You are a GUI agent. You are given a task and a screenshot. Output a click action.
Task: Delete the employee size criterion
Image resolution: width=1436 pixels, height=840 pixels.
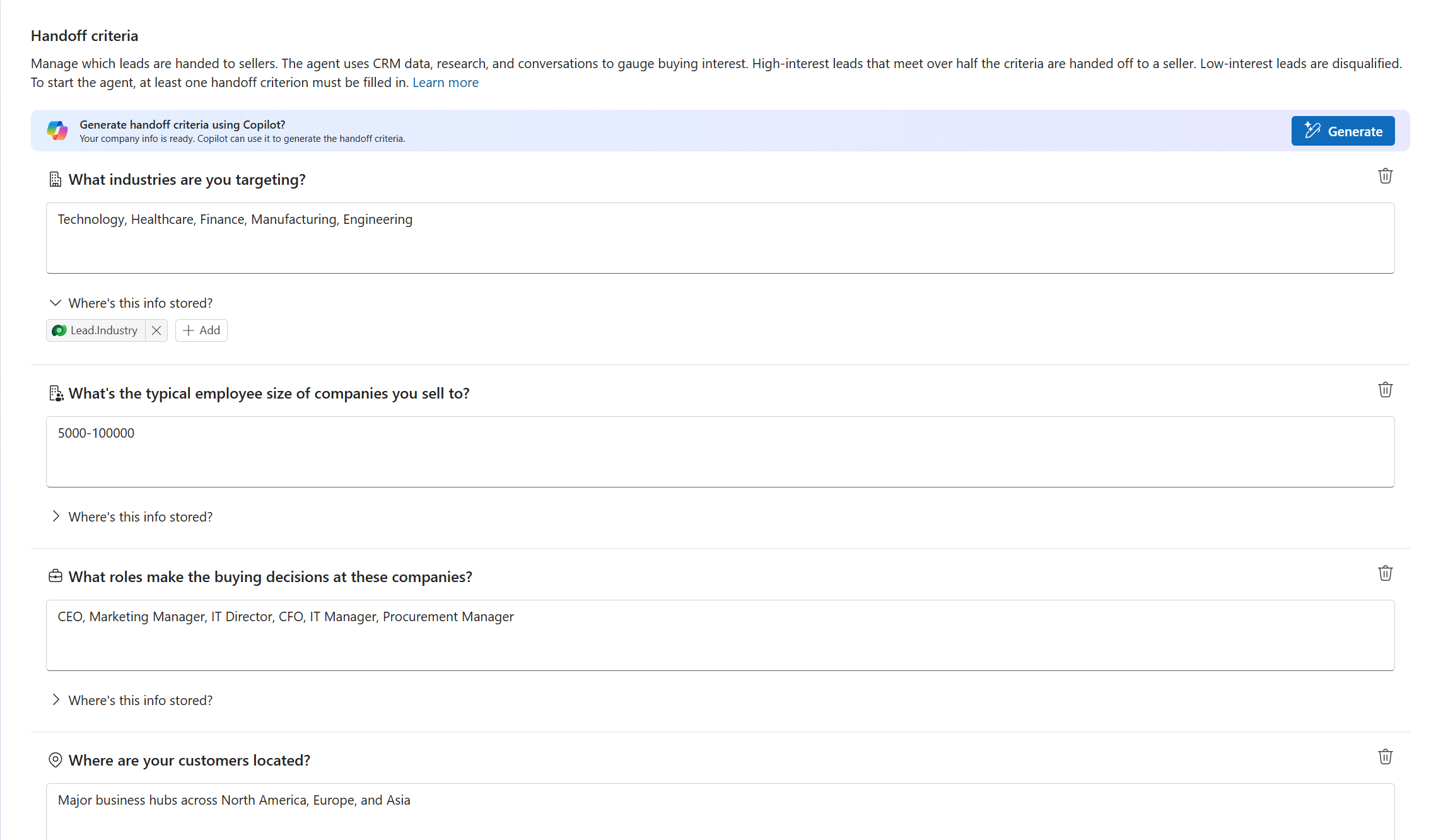[1385, 390]
